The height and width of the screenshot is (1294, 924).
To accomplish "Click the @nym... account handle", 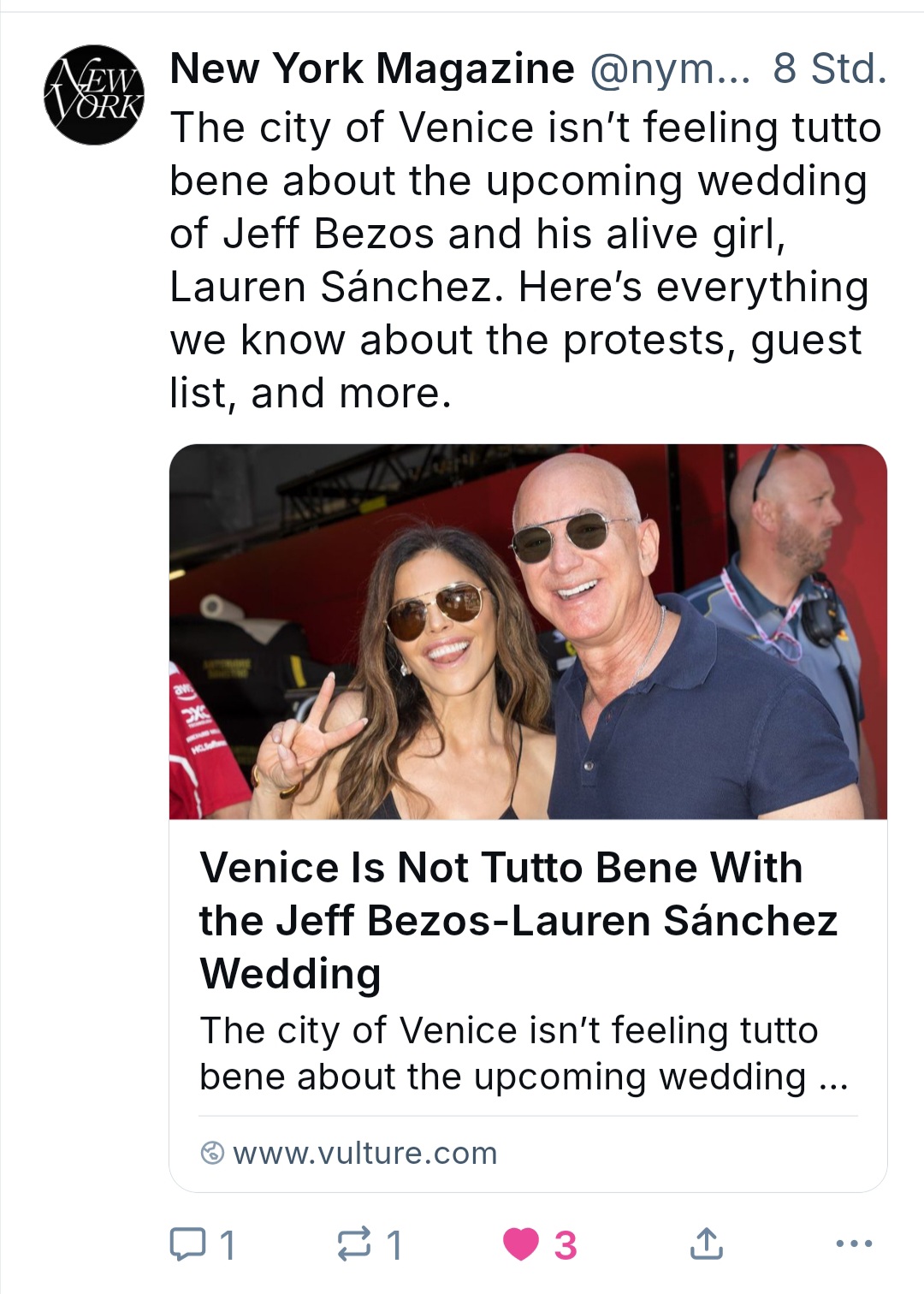I will point(670,68).
